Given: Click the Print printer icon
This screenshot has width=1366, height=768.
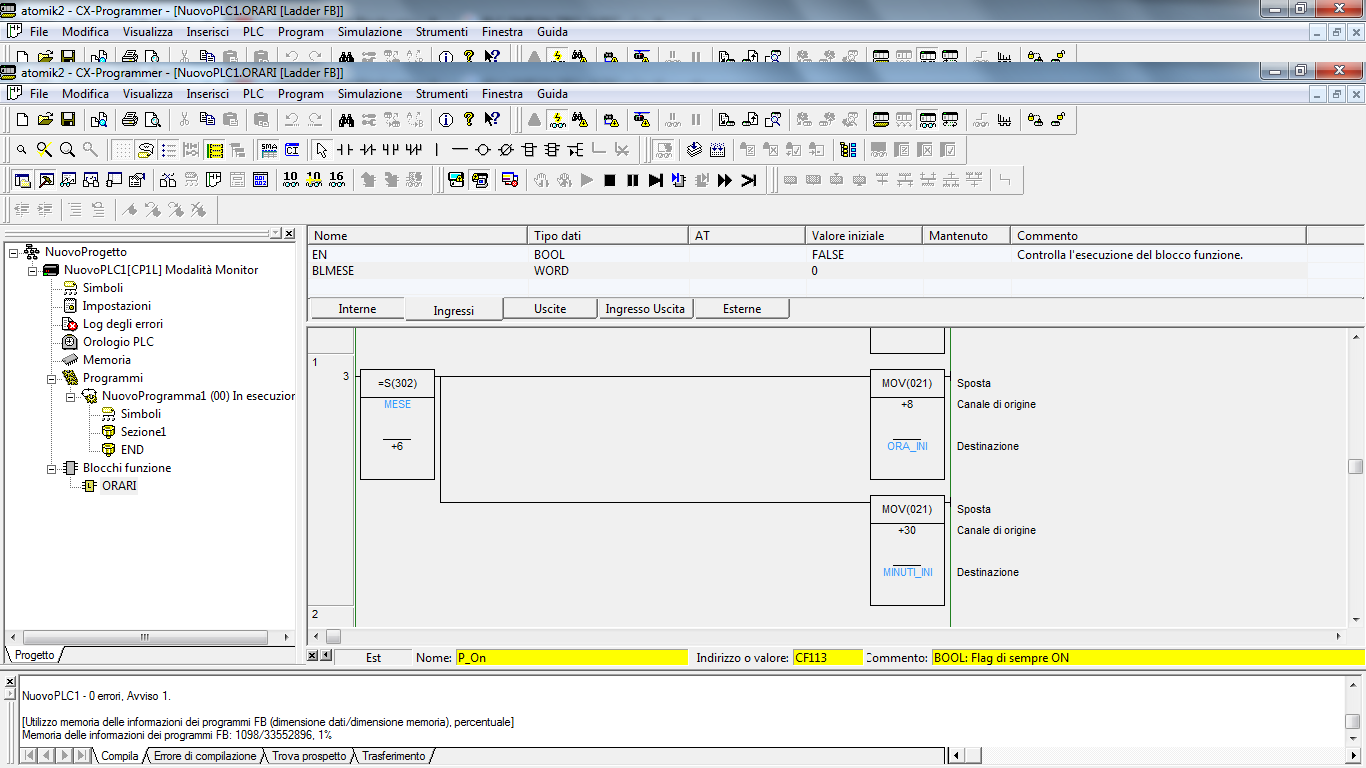Looking at the screenshot, I should click(130, 120).
